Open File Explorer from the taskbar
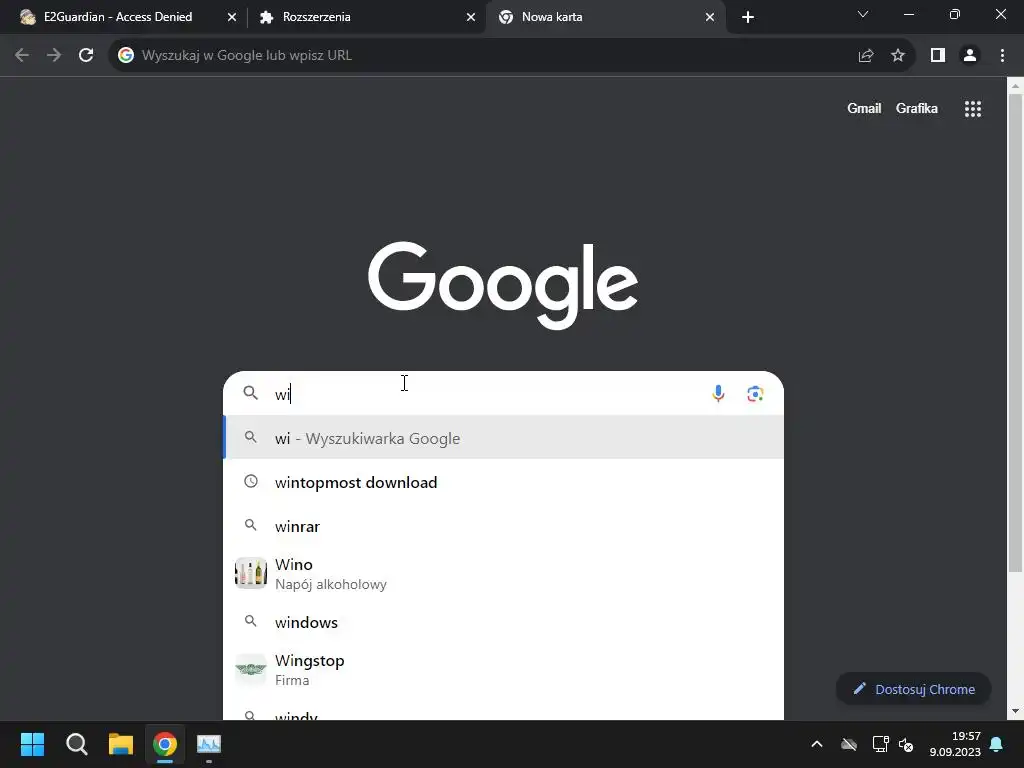 (x=121, y=744)
